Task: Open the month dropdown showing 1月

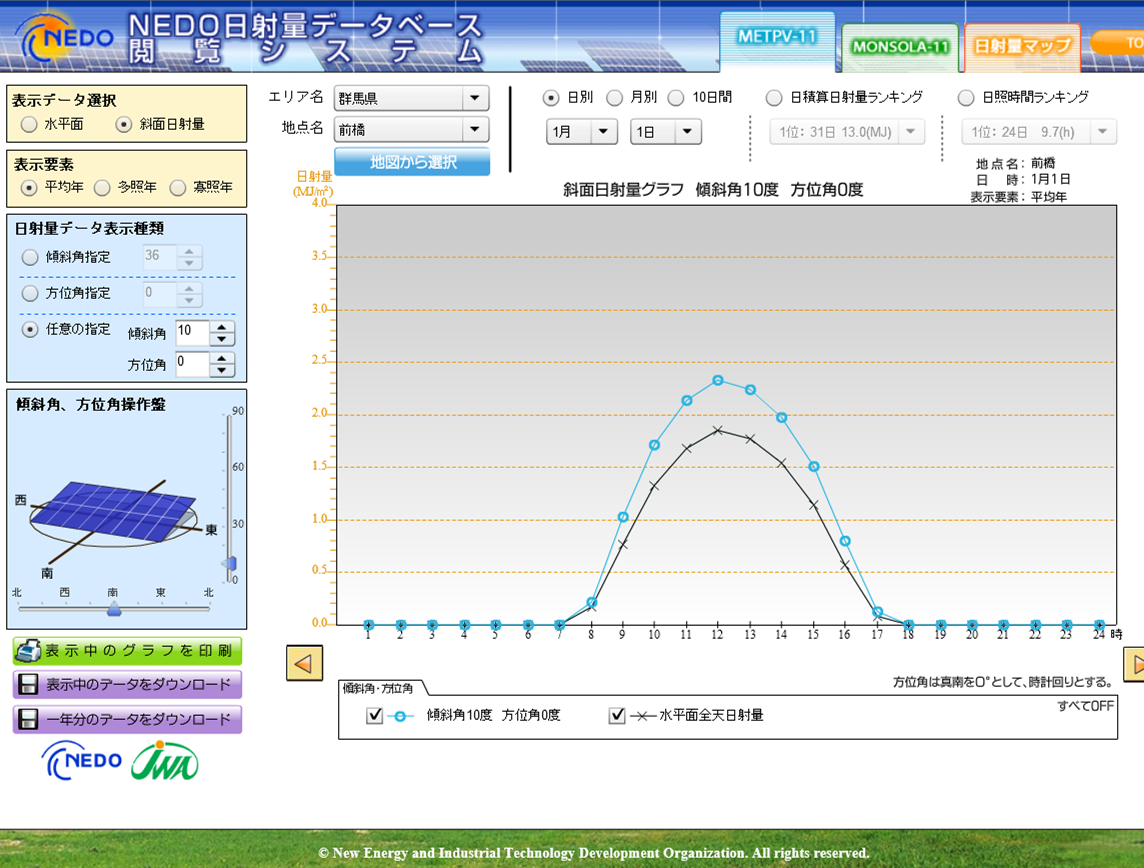Action: 581,132
